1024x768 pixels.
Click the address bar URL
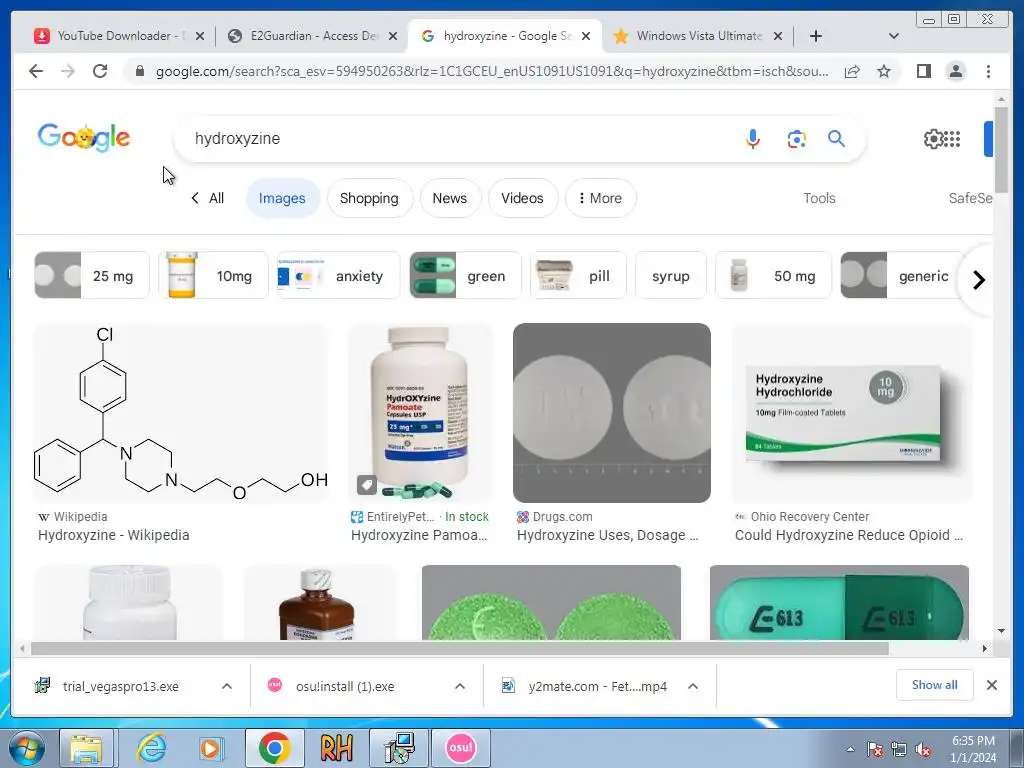pyautogui.click(x=492, y=71)
